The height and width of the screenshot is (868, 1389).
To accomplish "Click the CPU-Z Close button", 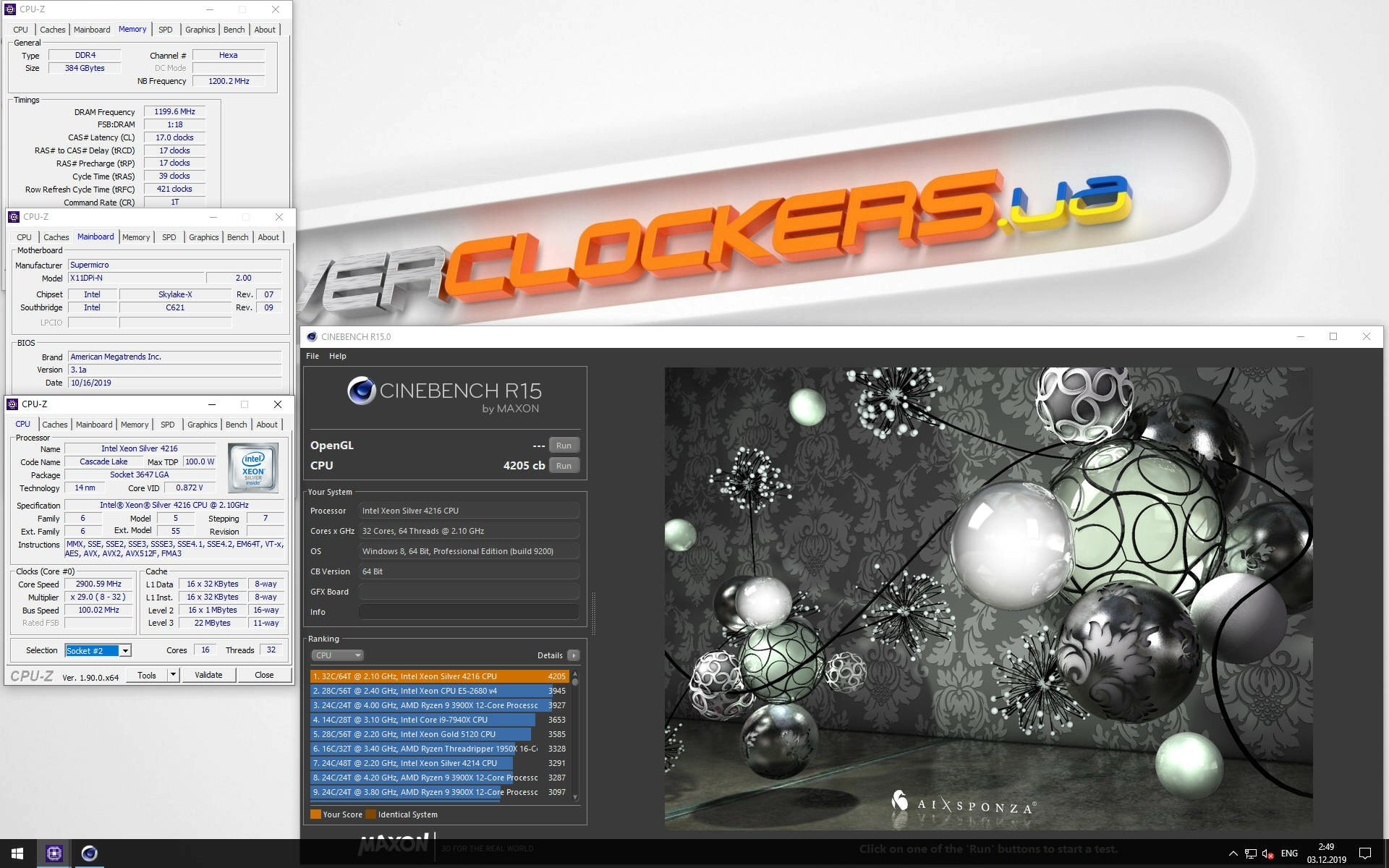I will (x=264, y=675).
